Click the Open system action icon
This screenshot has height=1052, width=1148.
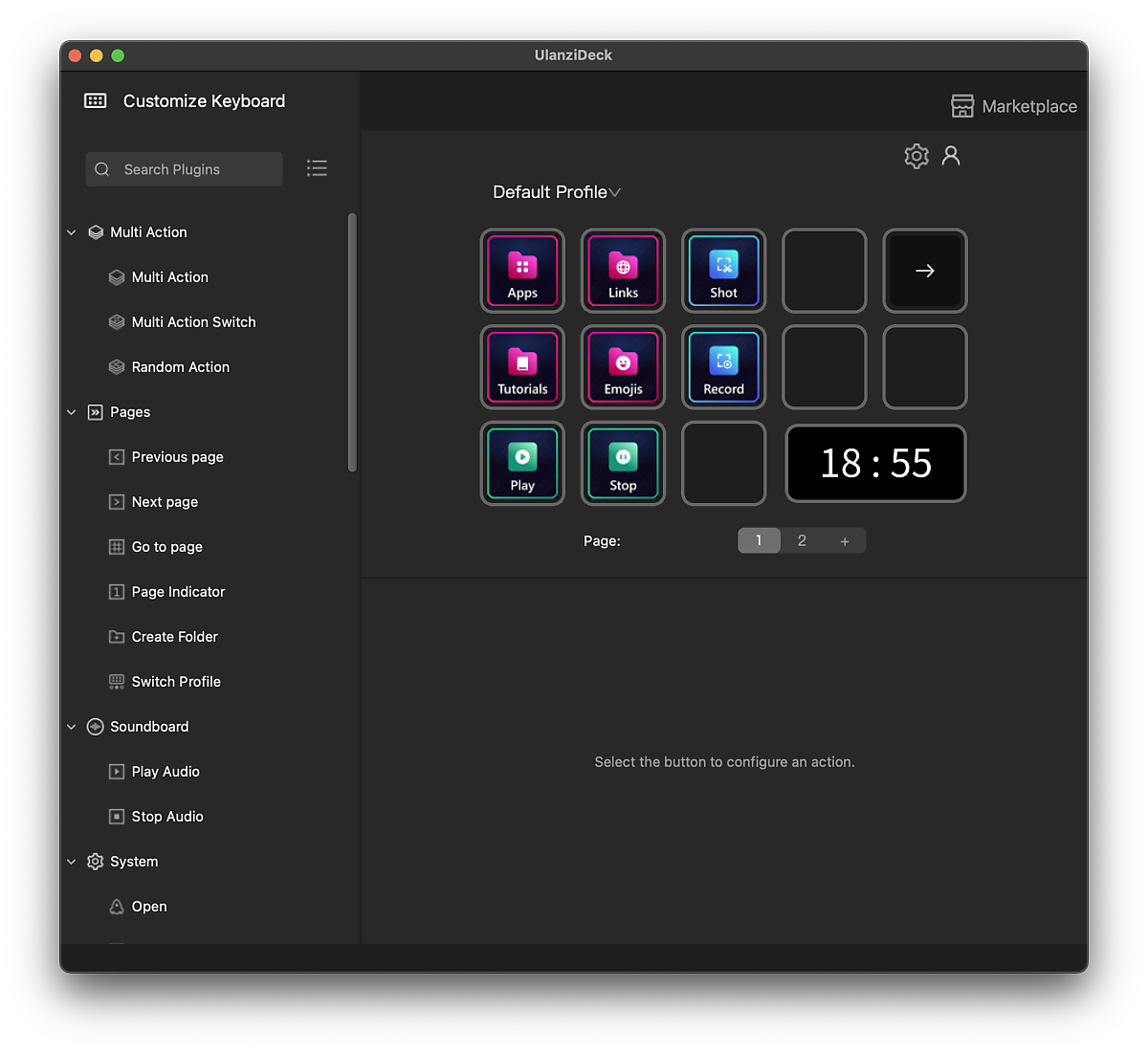point(117,907)
